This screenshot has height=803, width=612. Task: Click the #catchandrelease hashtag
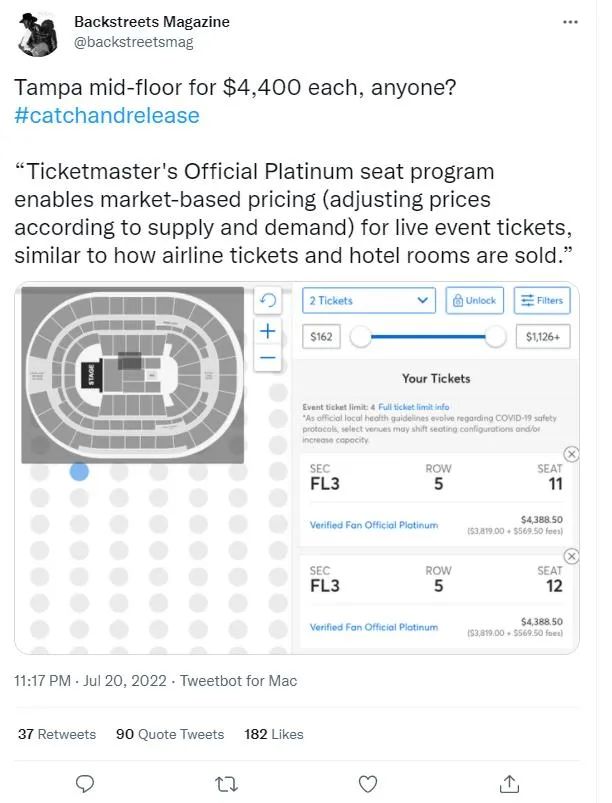107,115
